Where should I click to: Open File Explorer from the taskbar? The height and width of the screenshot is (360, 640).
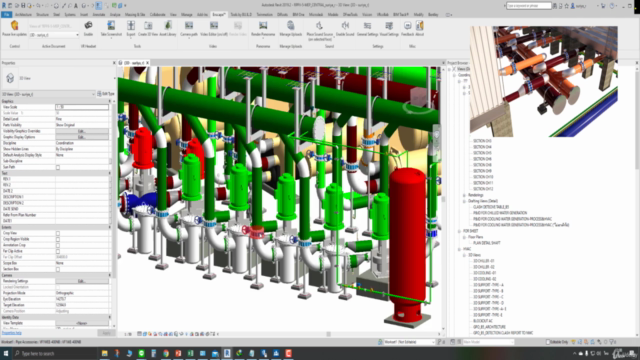point(104,353)
